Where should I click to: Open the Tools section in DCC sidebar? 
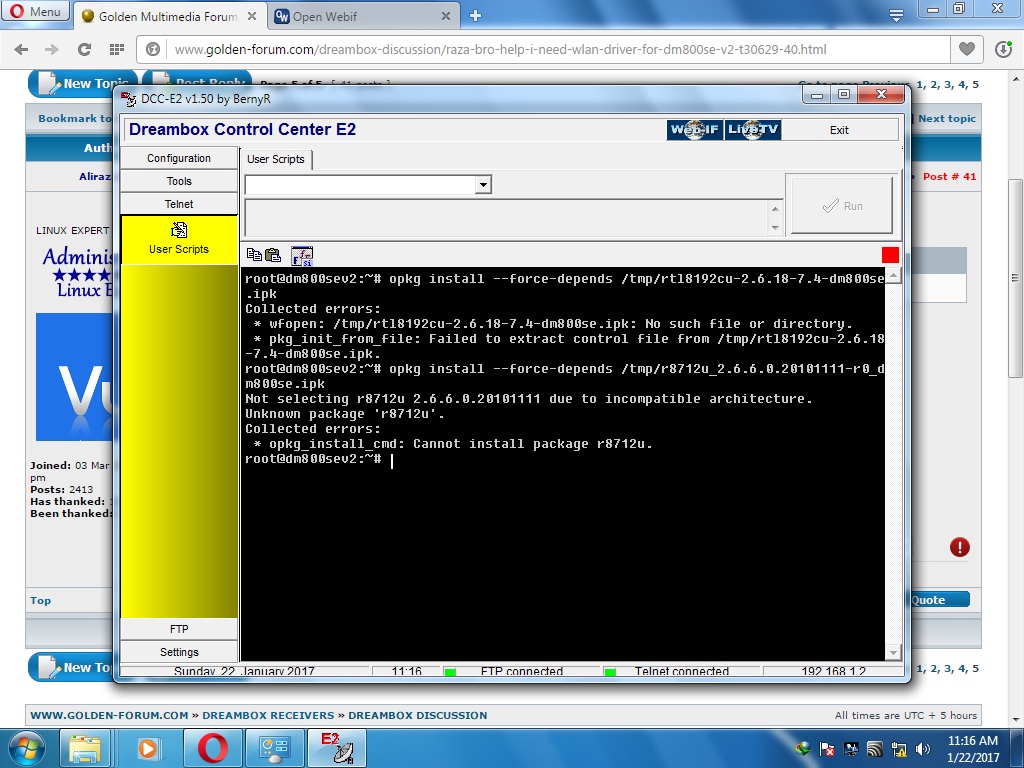(178, 181)
